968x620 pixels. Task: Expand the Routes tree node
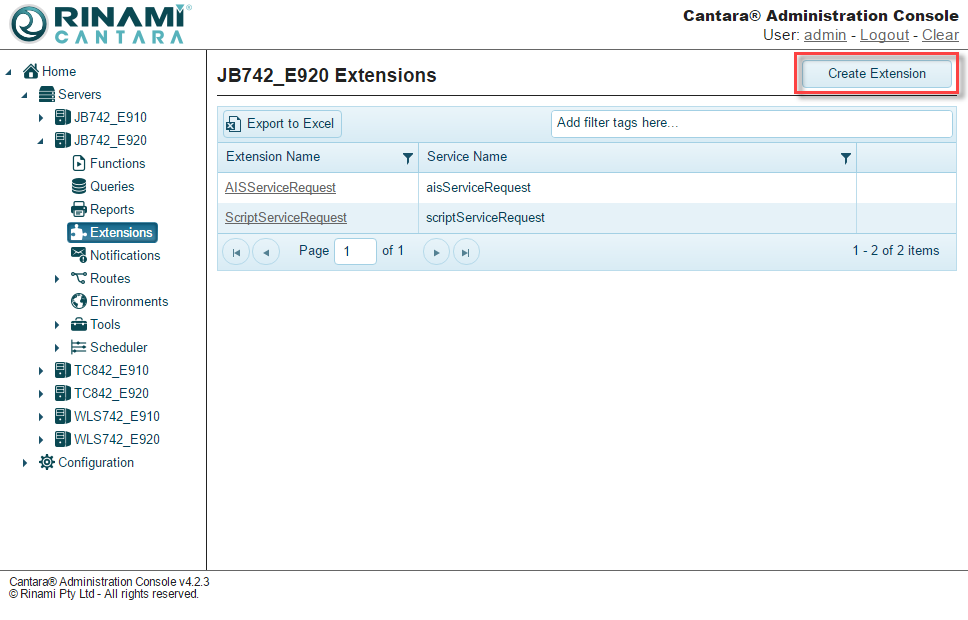click(x=57, y=279)
